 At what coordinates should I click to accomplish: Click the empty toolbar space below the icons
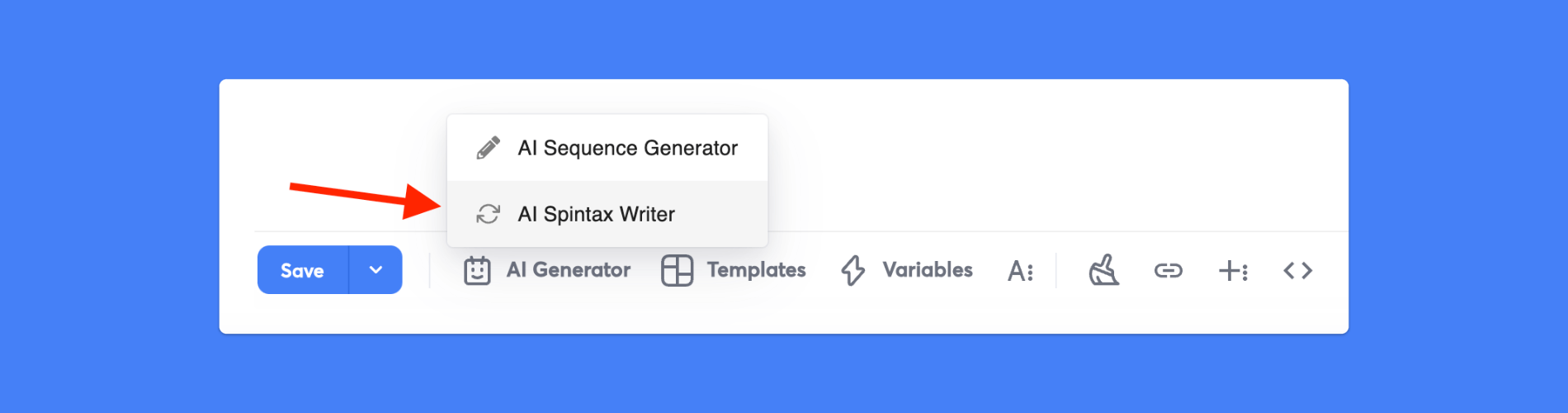[x=784, y=316]
